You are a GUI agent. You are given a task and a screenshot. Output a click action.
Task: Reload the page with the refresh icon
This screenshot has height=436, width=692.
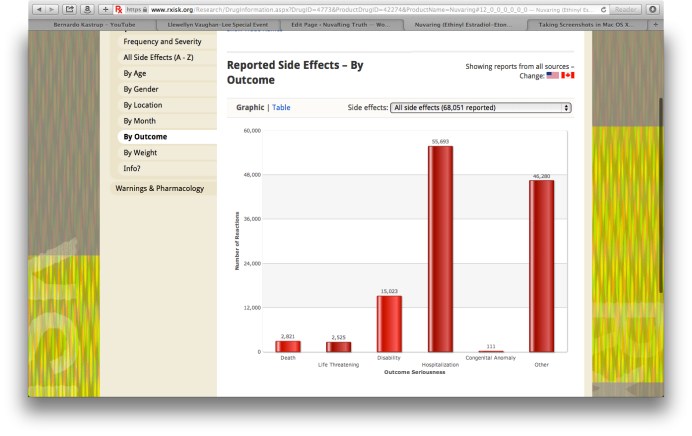601,10
